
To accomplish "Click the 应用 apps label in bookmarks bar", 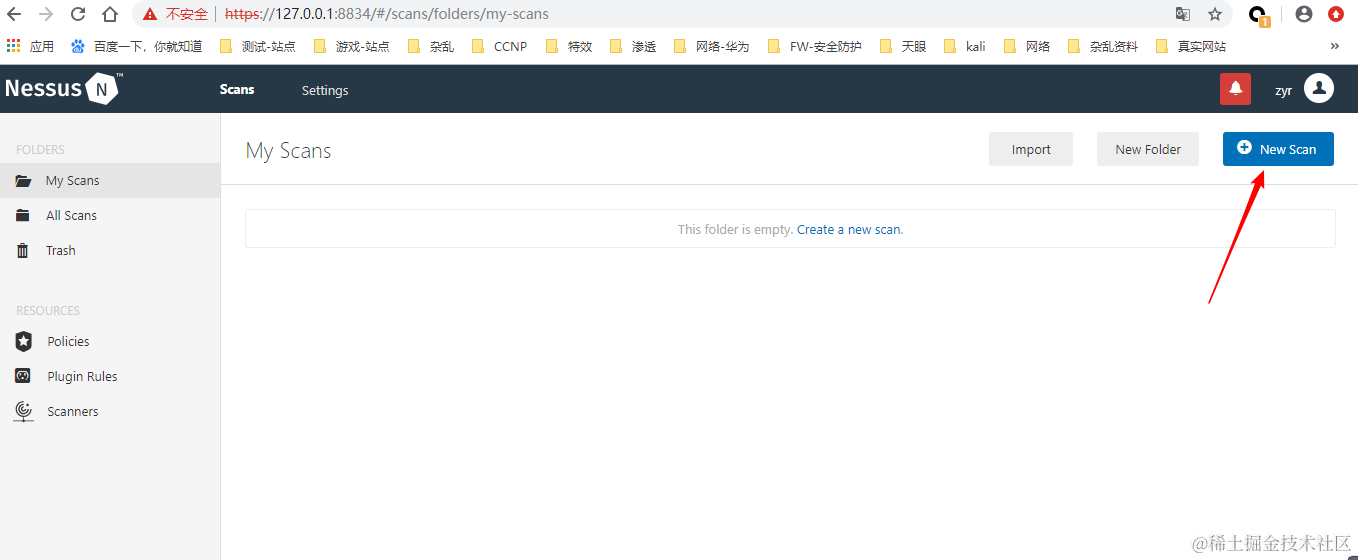I will [x=42, y=46].
